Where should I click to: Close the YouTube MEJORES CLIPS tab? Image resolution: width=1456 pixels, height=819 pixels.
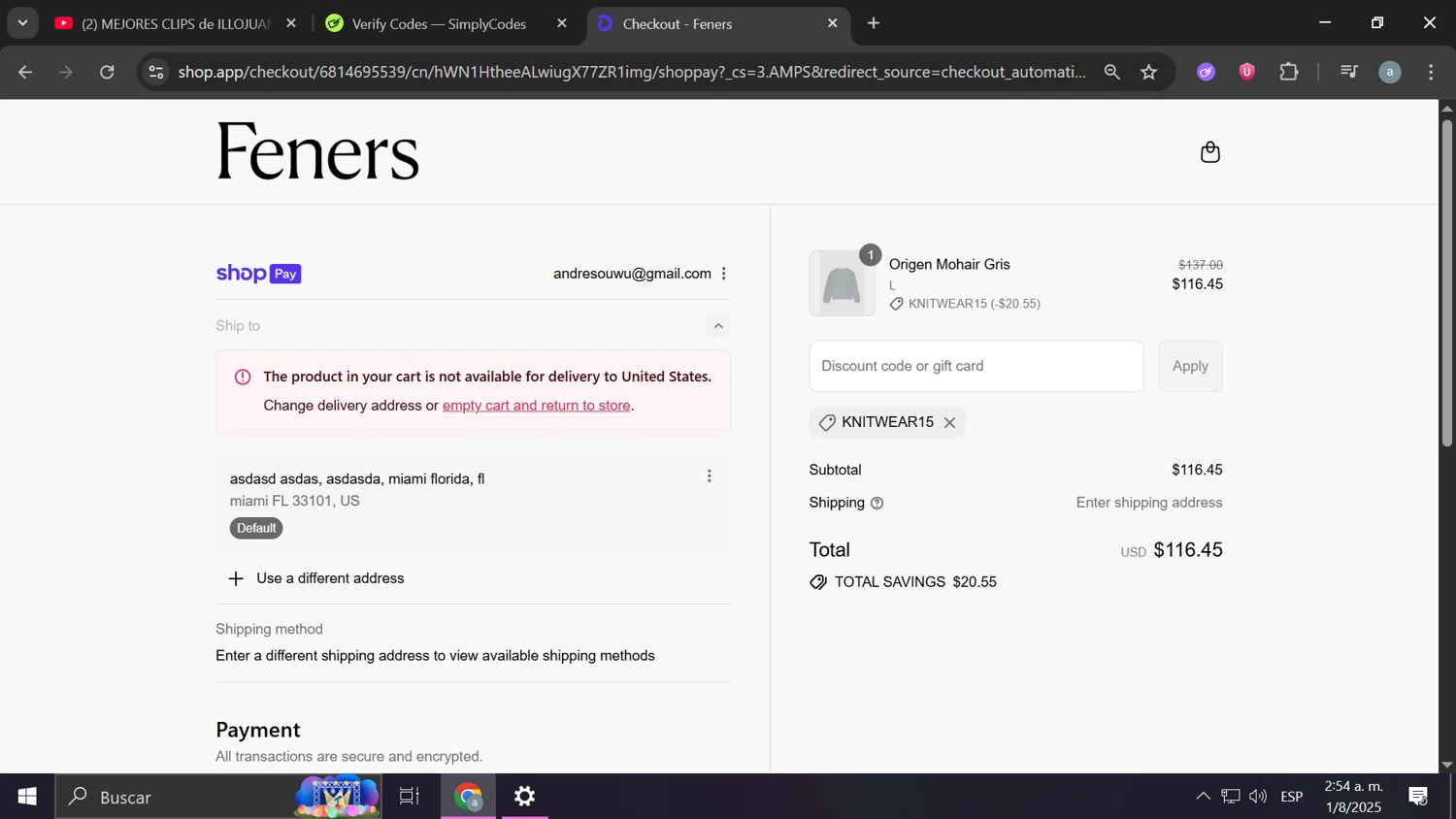coord(291,23)
